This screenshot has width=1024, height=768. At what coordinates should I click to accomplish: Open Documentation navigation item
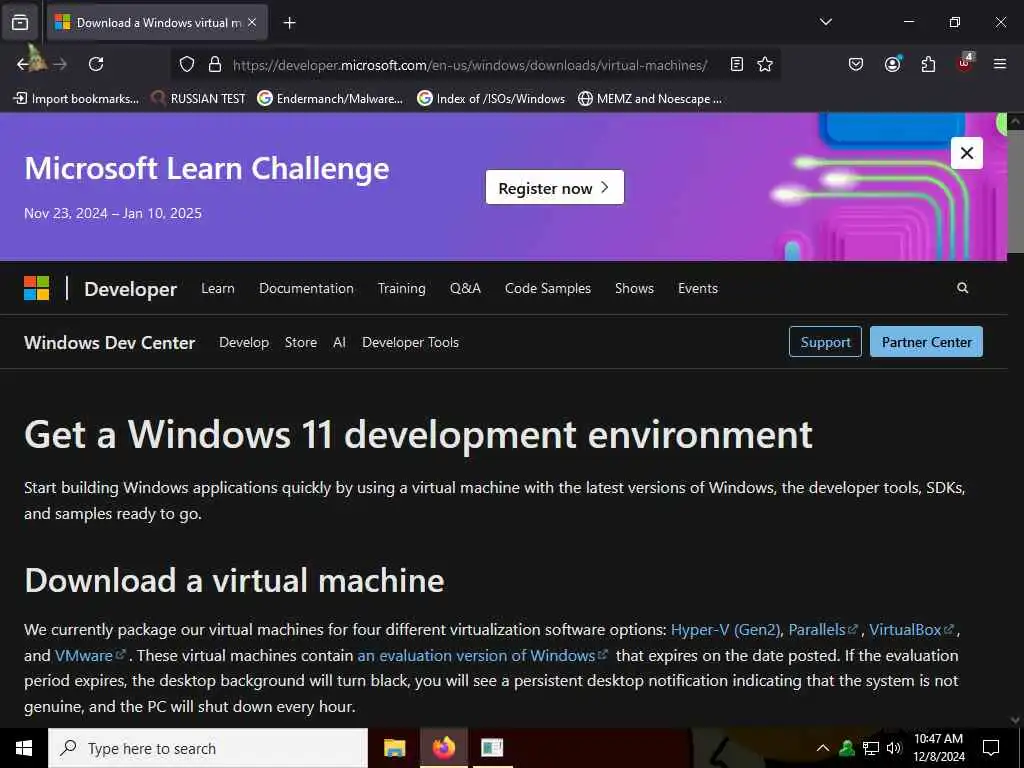pyautogui.click(x=306, y=288)
